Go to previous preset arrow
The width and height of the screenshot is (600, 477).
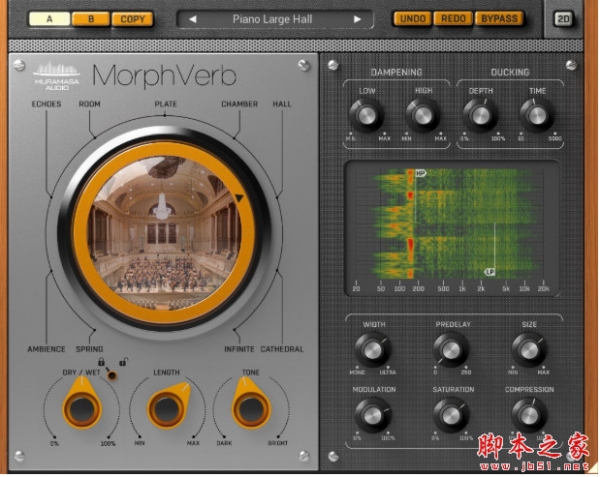(x=193, y=19)
